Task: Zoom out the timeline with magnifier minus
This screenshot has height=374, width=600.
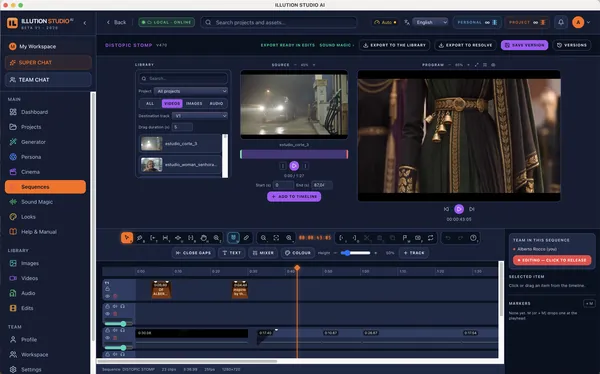Action: coord(264,238)
